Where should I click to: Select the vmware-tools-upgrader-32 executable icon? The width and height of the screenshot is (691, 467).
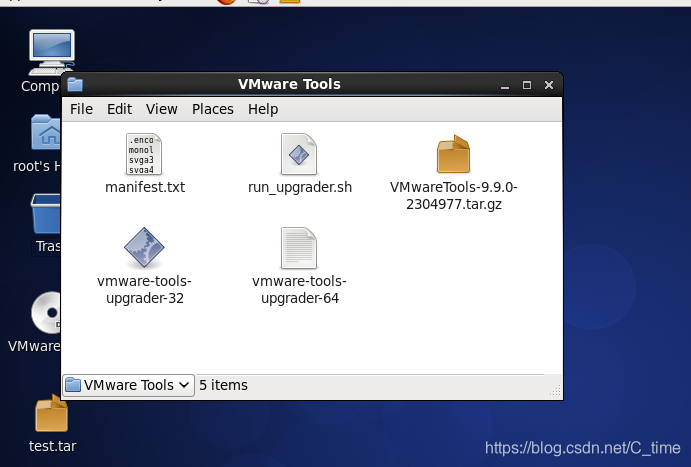(x=144, y=248)
